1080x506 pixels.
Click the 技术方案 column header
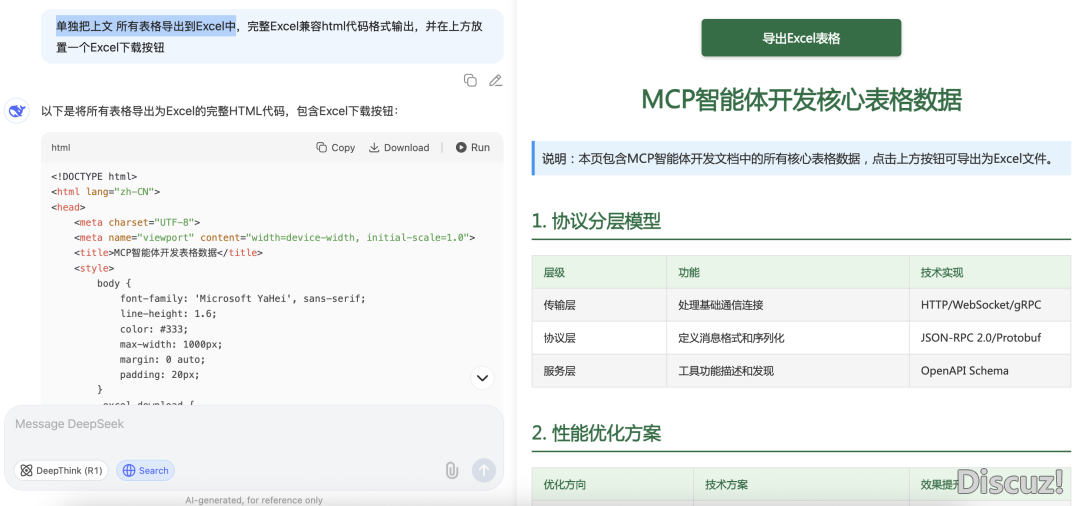click(x=802, y=484)
